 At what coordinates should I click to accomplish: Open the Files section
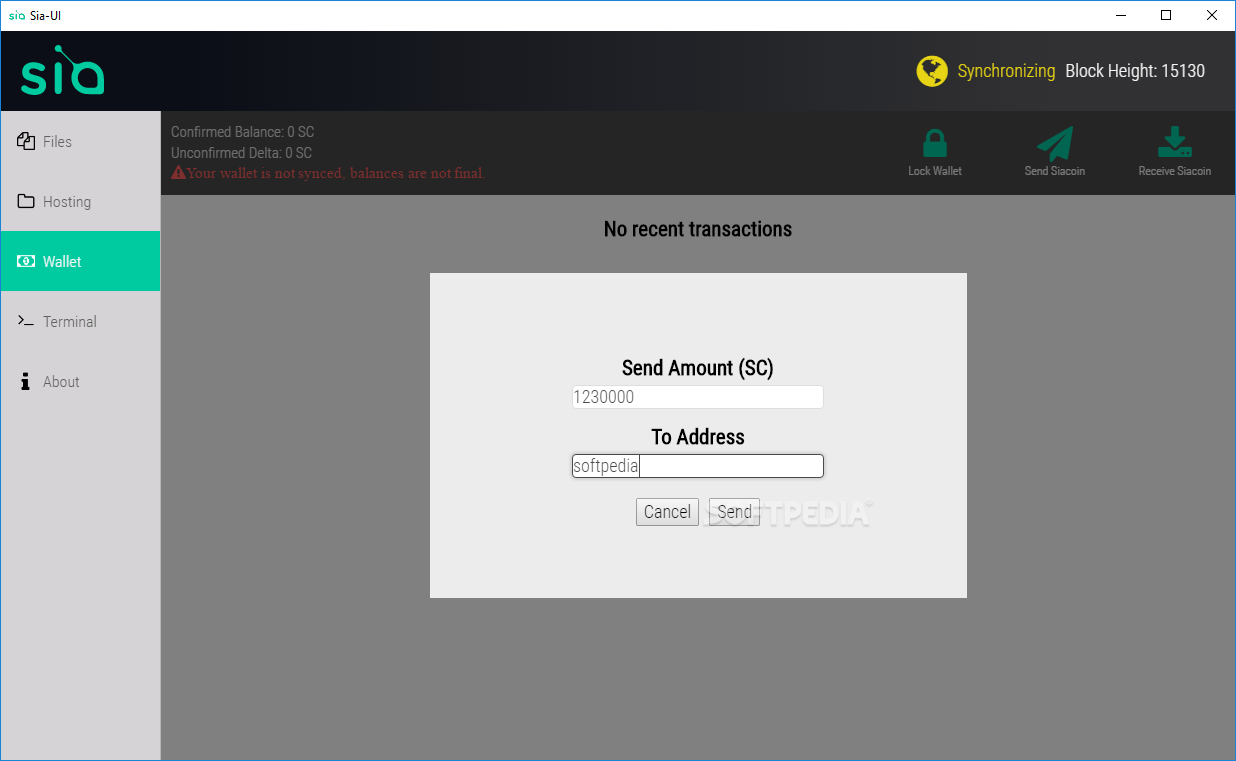[80, 141]
